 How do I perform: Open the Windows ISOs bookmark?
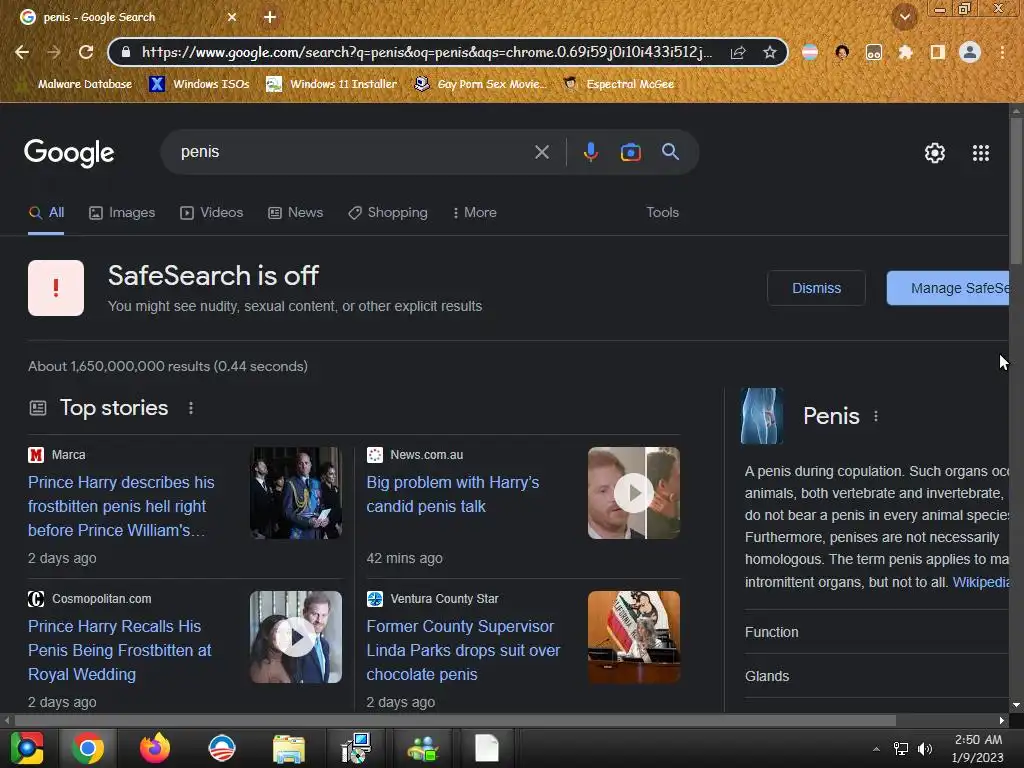click(x=199, y=84)
